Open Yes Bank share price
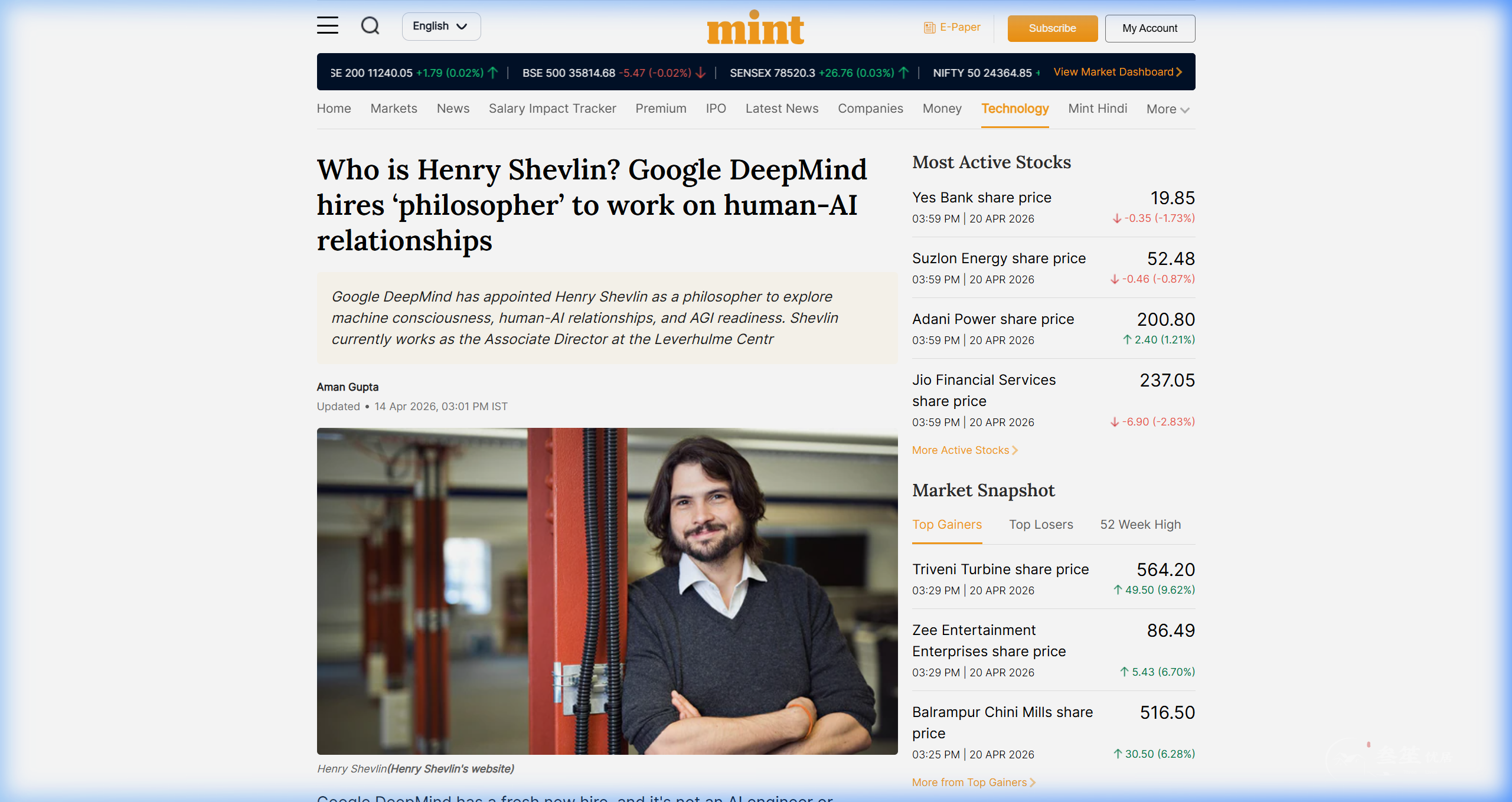This screenshot has width=1512, height=802. (x=981, y=198)
